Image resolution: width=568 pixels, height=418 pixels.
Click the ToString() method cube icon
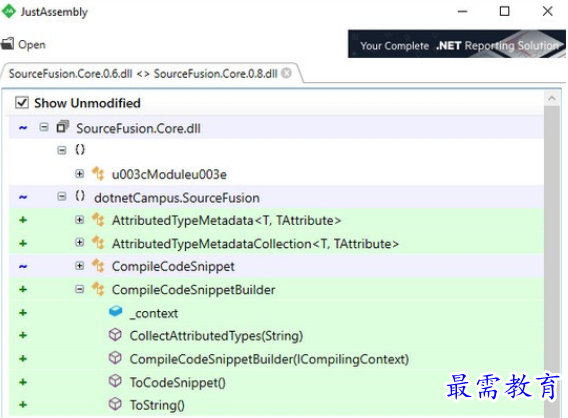pos(115,404)
